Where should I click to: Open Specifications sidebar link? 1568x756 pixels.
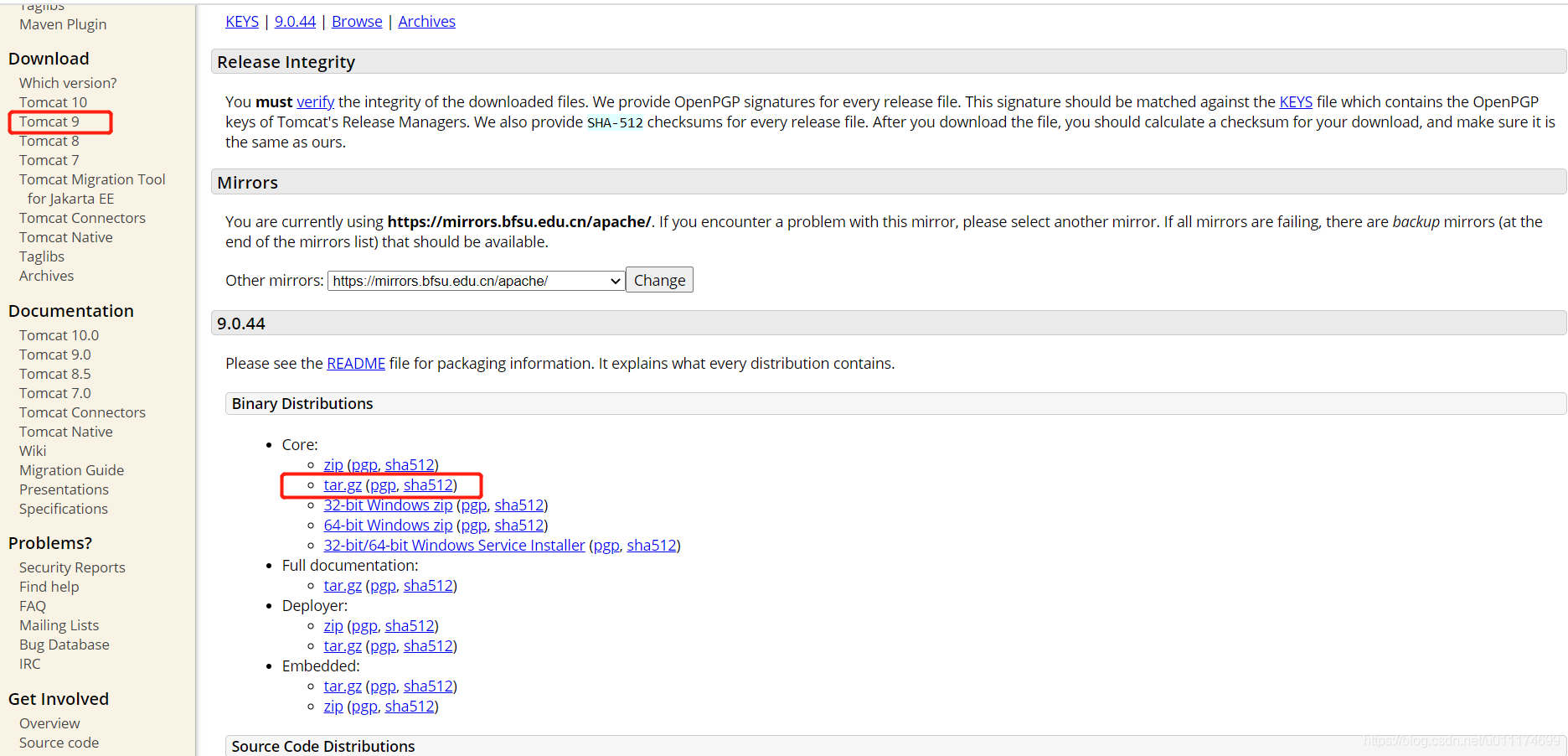(x=64, y=509)
